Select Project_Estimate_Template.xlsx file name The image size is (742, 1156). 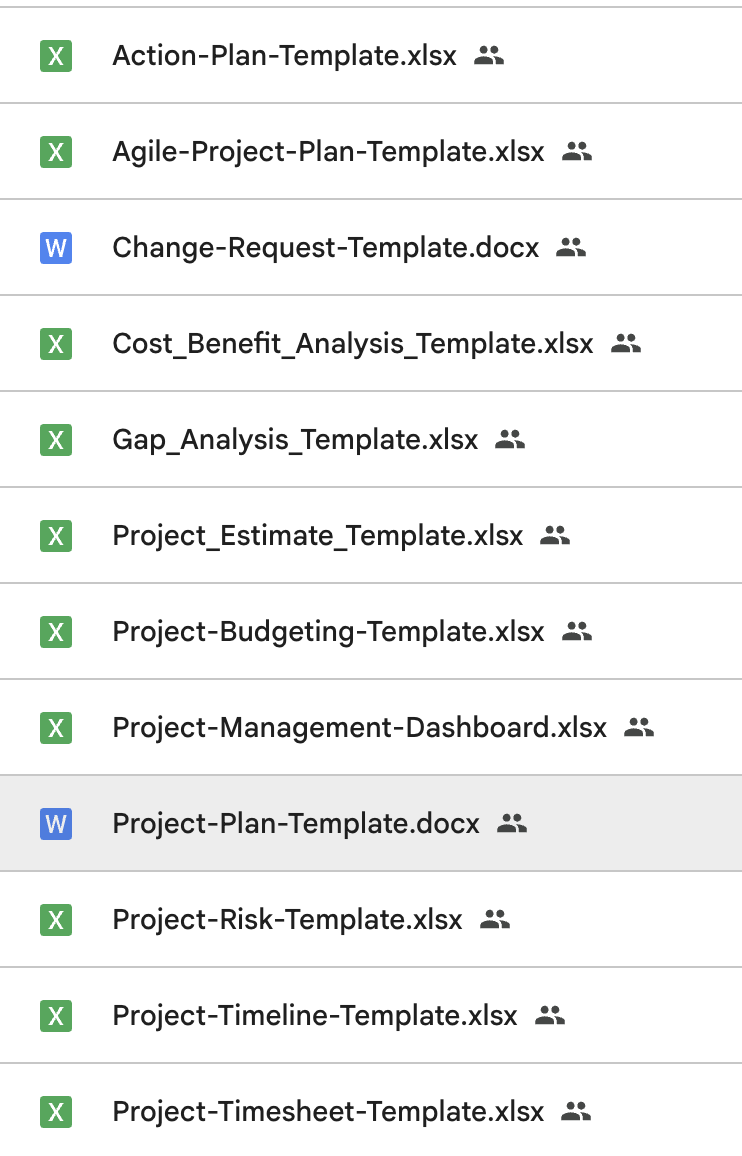317,536
